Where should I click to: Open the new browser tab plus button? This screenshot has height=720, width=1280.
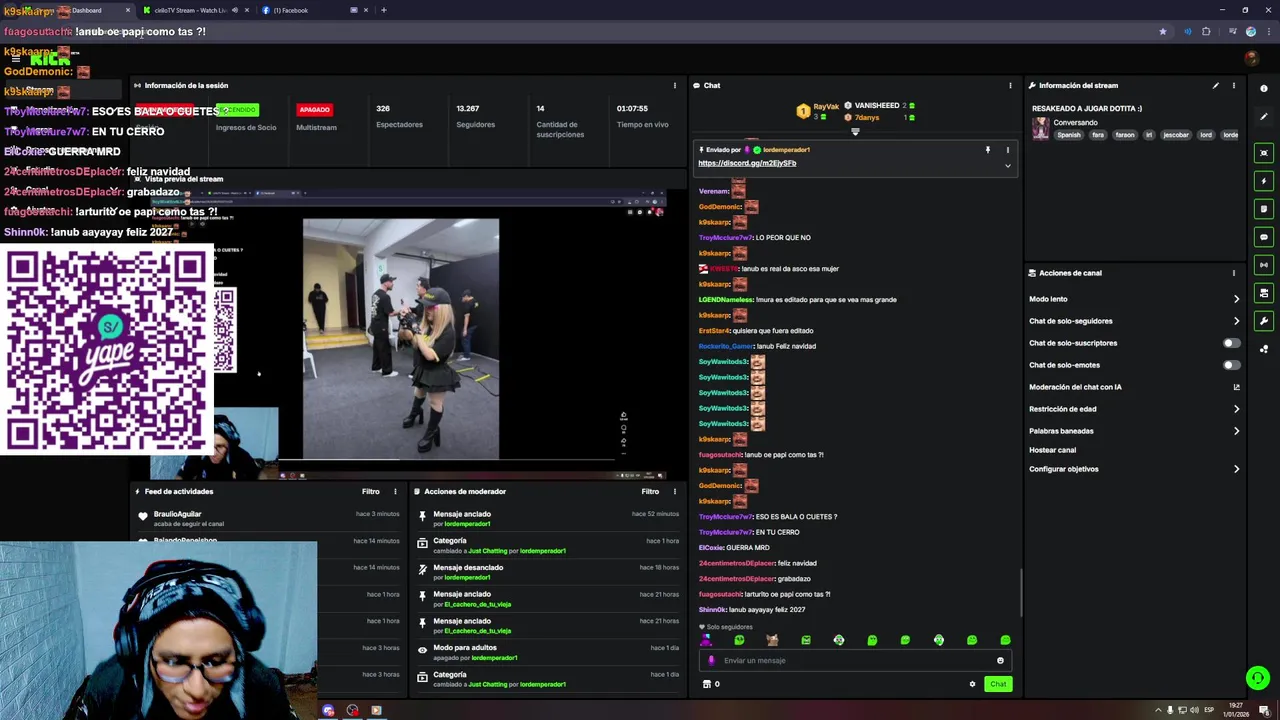pos(384,10)
